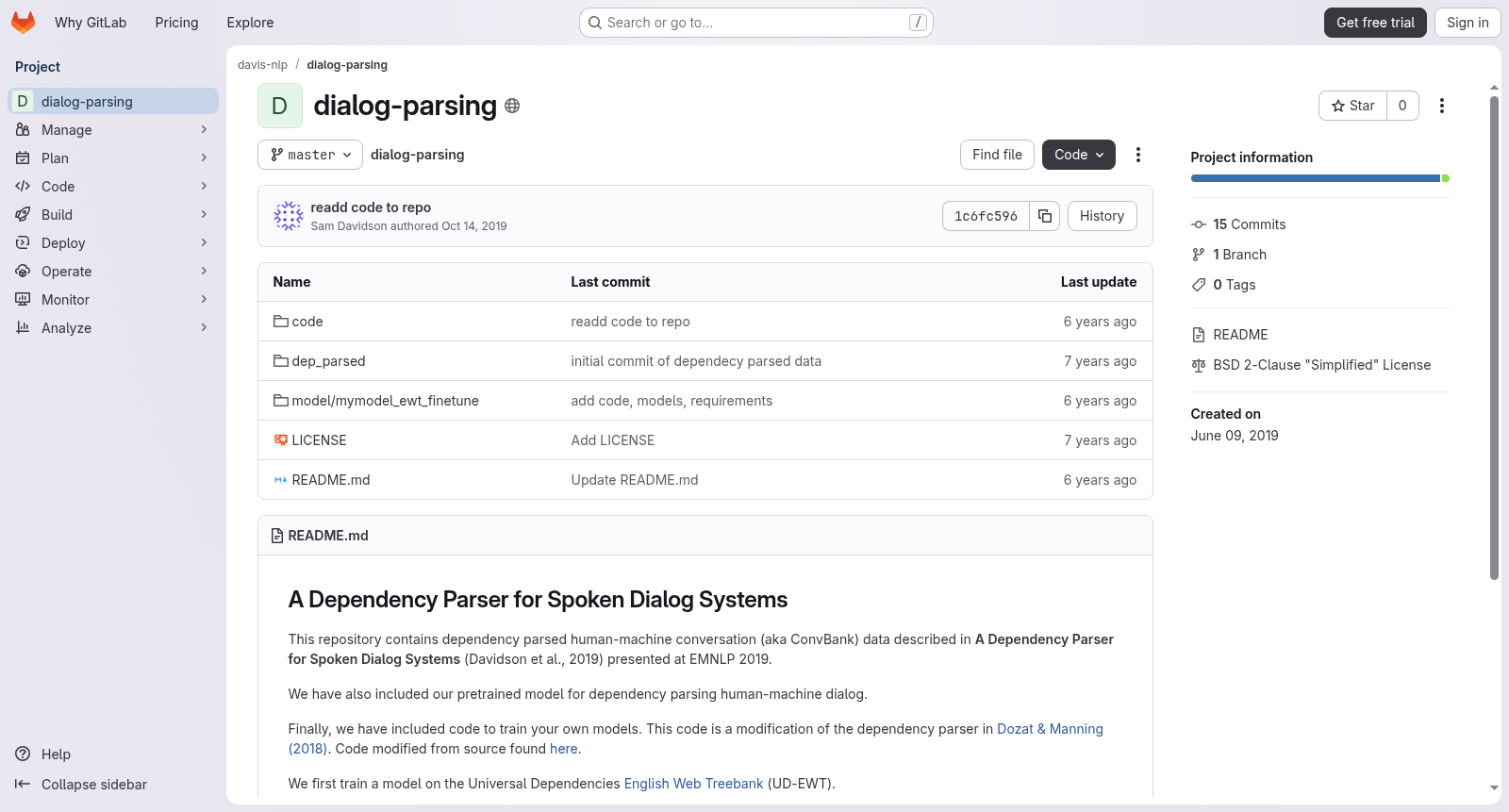Open the Code clone dropdown
The image size is (1509, 812).
point(1079,155)
